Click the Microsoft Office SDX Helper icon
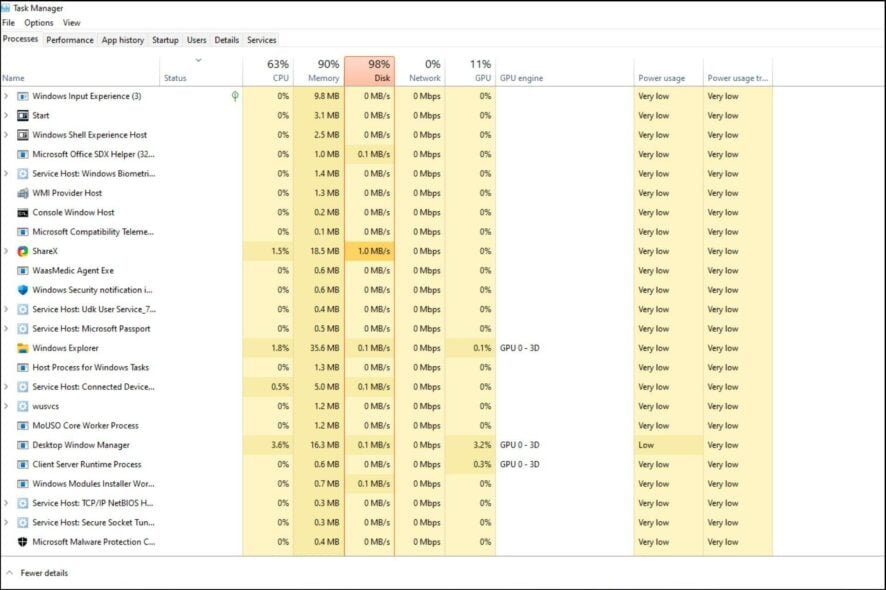The image size is (886, 590). [x=23, y=154]
